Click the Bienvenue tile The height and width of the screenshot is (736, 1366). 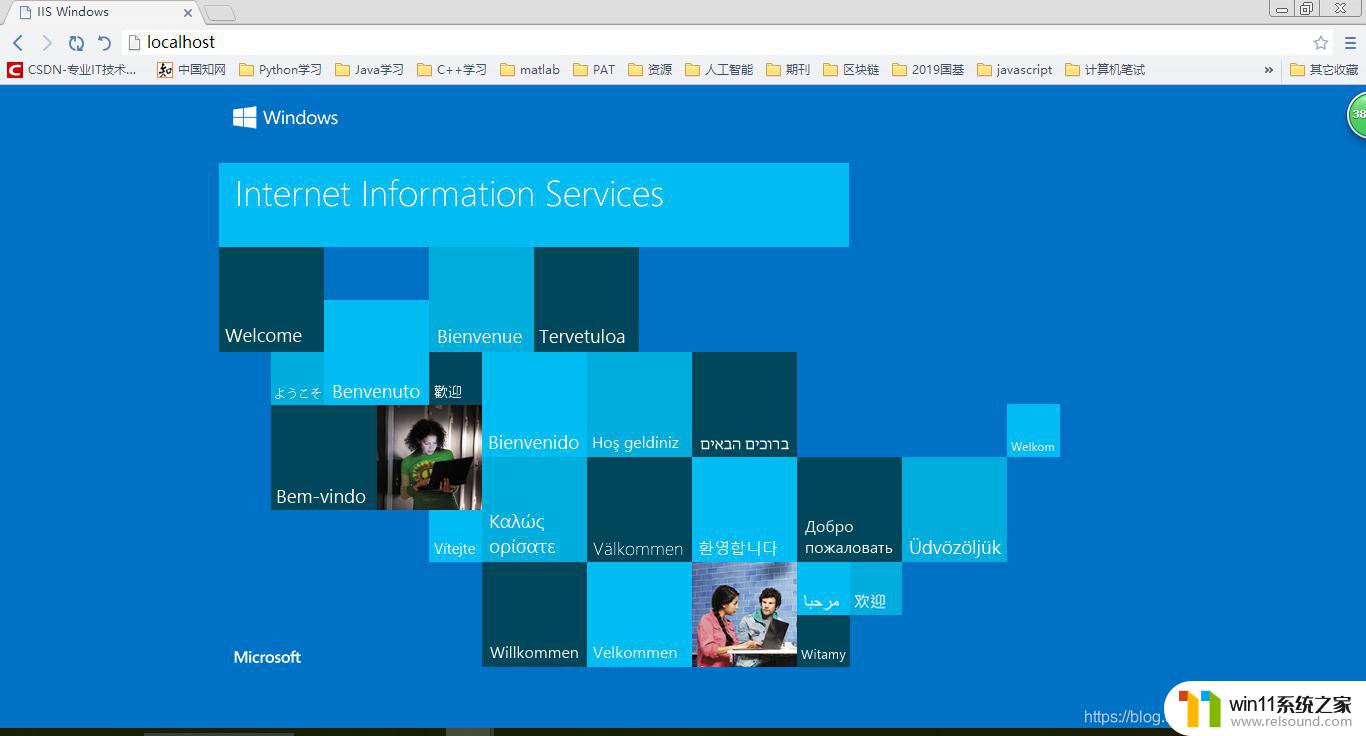(481, 300)
